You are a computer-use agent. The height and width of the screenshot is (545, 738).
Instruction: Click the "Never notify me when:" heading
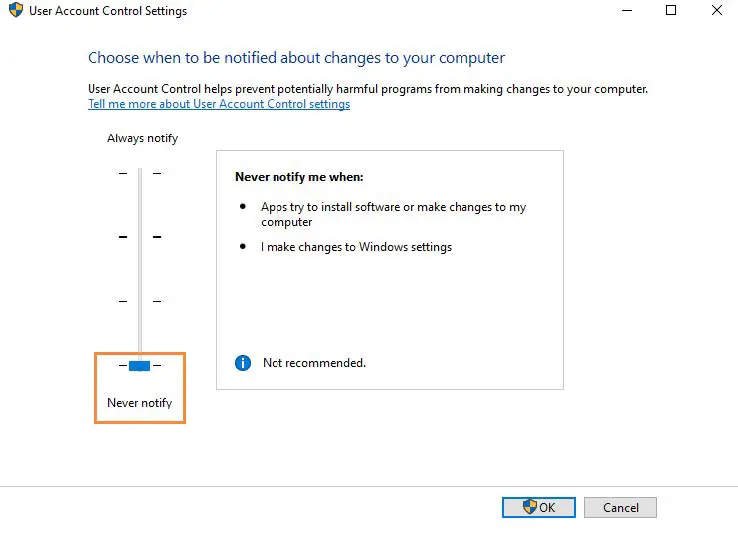(x=299, y=177)
